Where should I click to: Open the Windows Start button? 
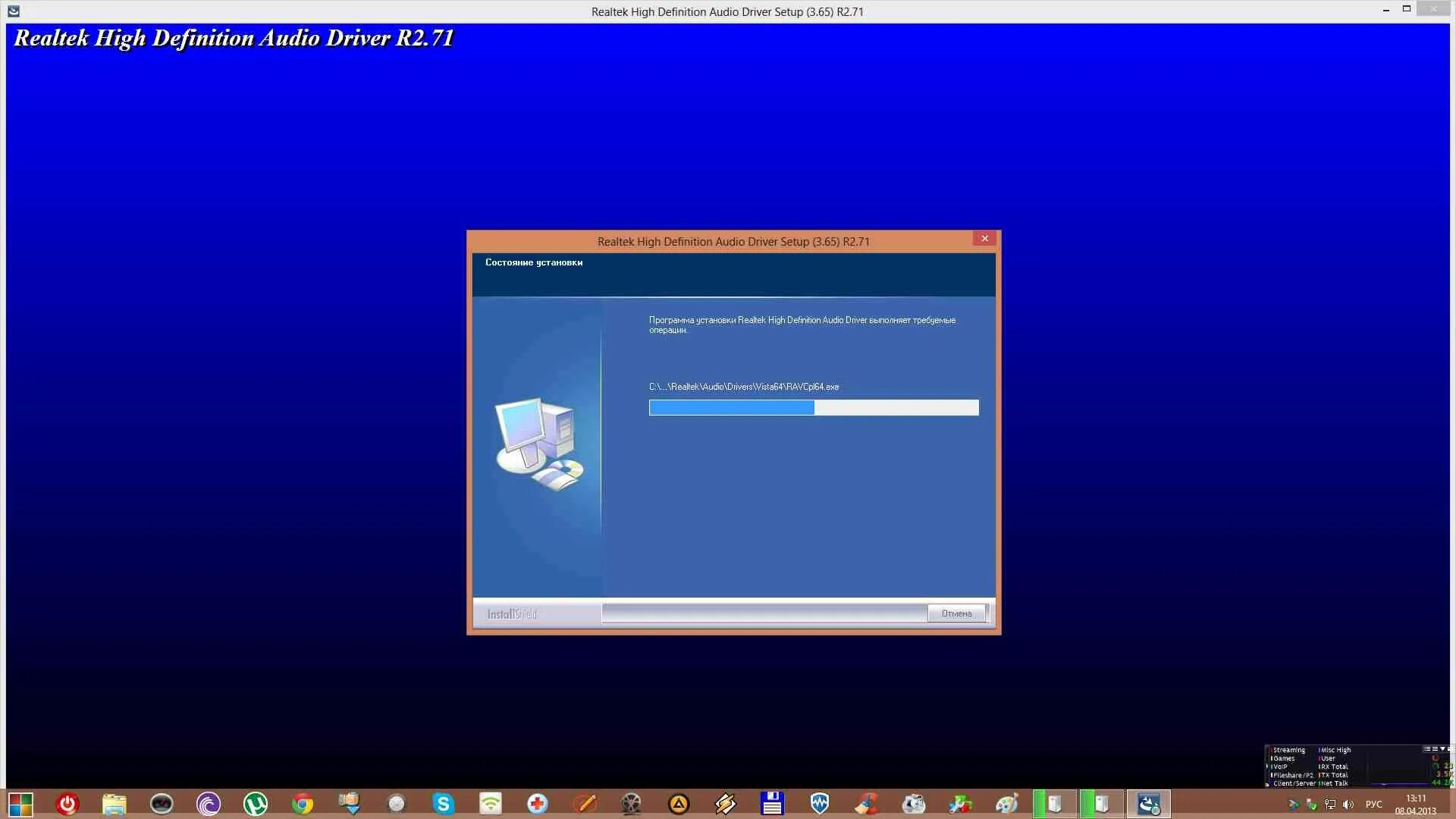pos(20,804)
